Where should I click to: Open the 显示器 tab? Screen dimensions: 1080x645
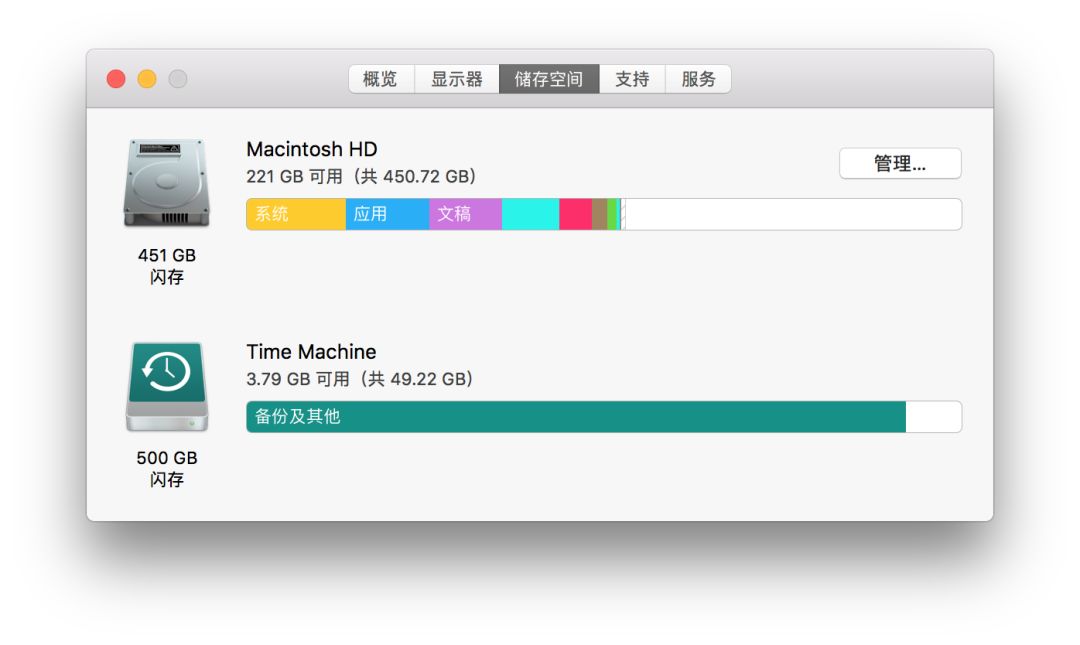457,79
